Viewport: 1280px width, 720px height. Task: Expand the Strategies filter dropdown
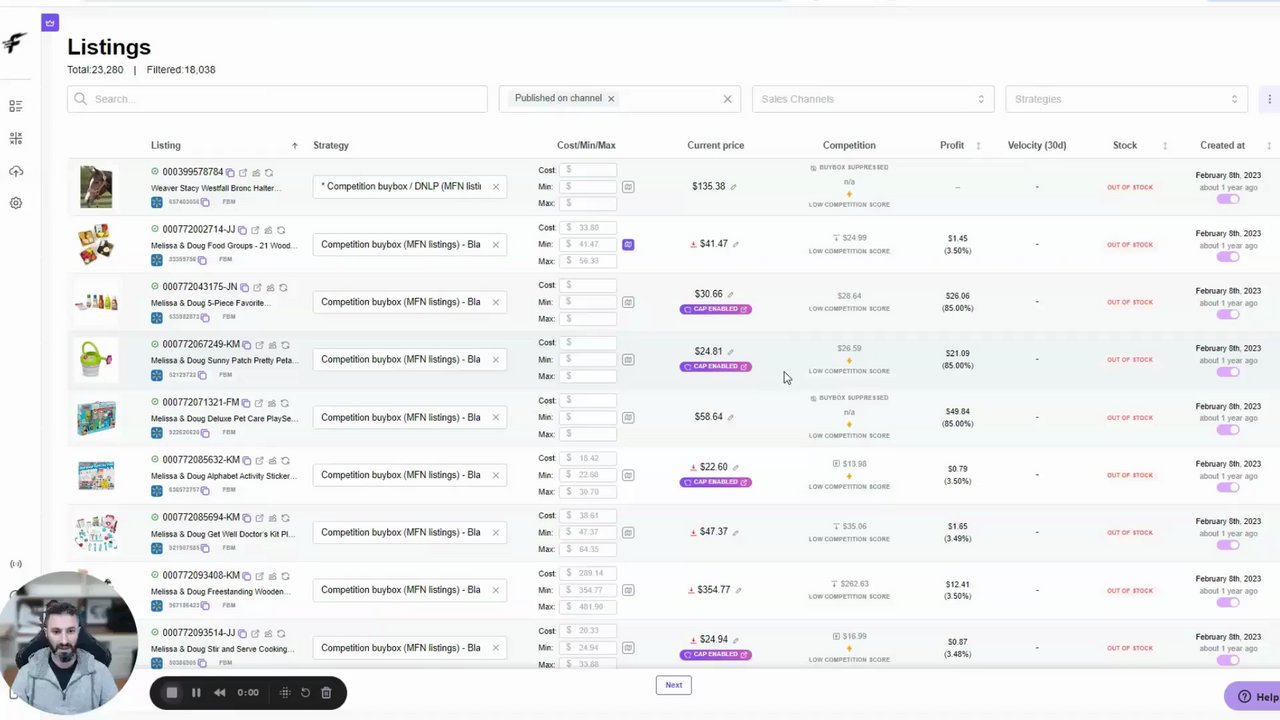tap(1126, 99)
